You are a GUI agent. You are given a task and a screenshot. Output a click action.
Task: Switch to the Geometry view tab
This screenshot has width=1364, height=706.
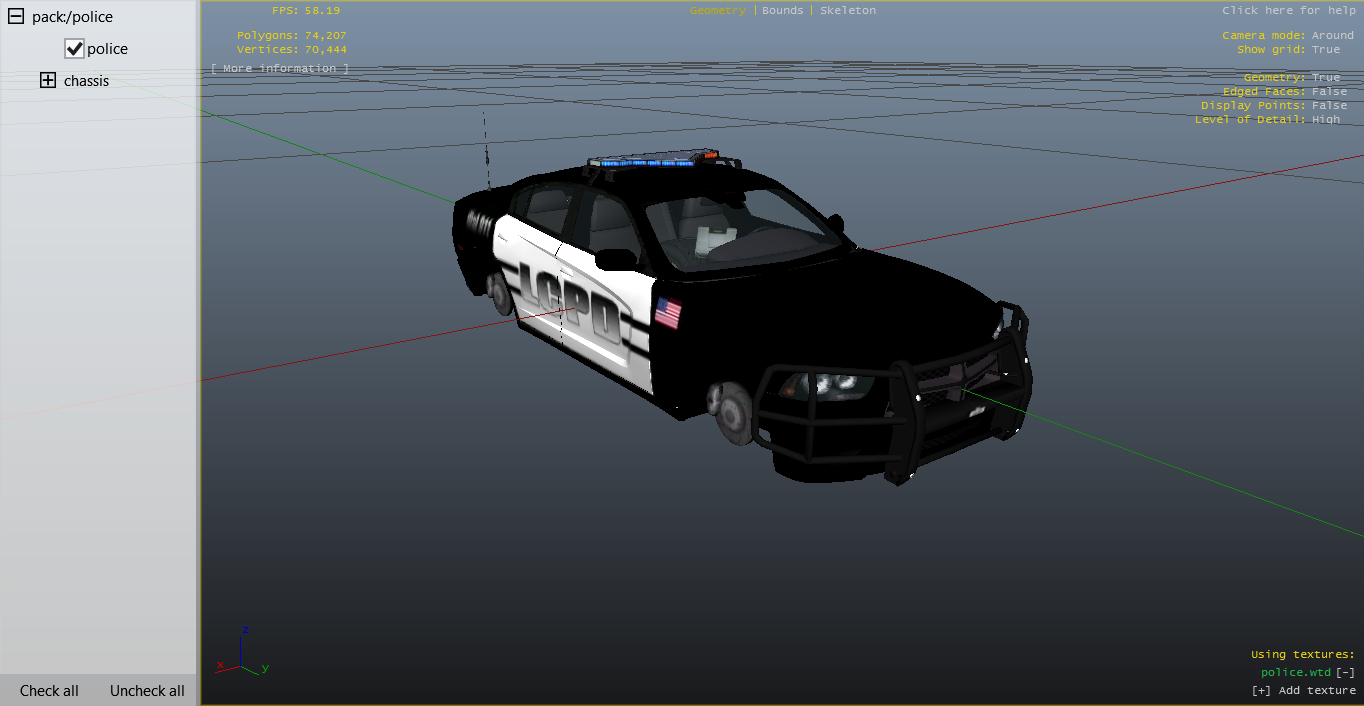[717, 11]
